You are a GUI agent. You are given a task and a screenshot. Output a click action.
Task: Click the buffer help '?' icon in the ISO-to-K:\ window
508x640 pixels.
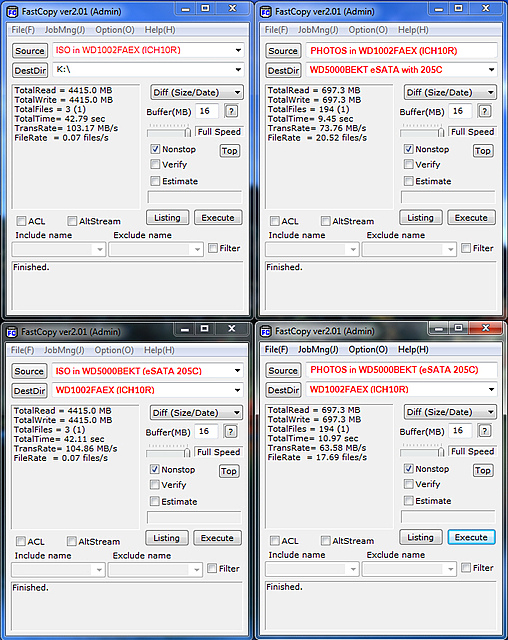231,111
